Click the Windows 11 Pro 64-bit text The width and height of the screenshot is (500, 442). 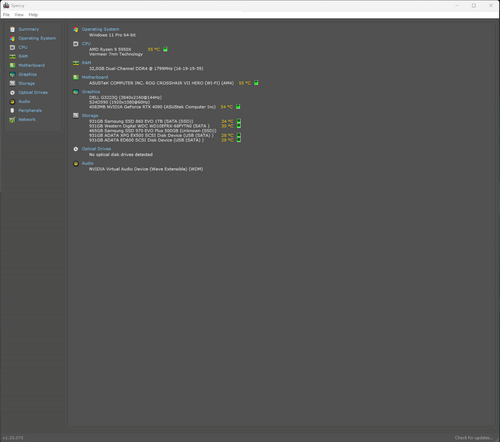click(x=112, y=35)
